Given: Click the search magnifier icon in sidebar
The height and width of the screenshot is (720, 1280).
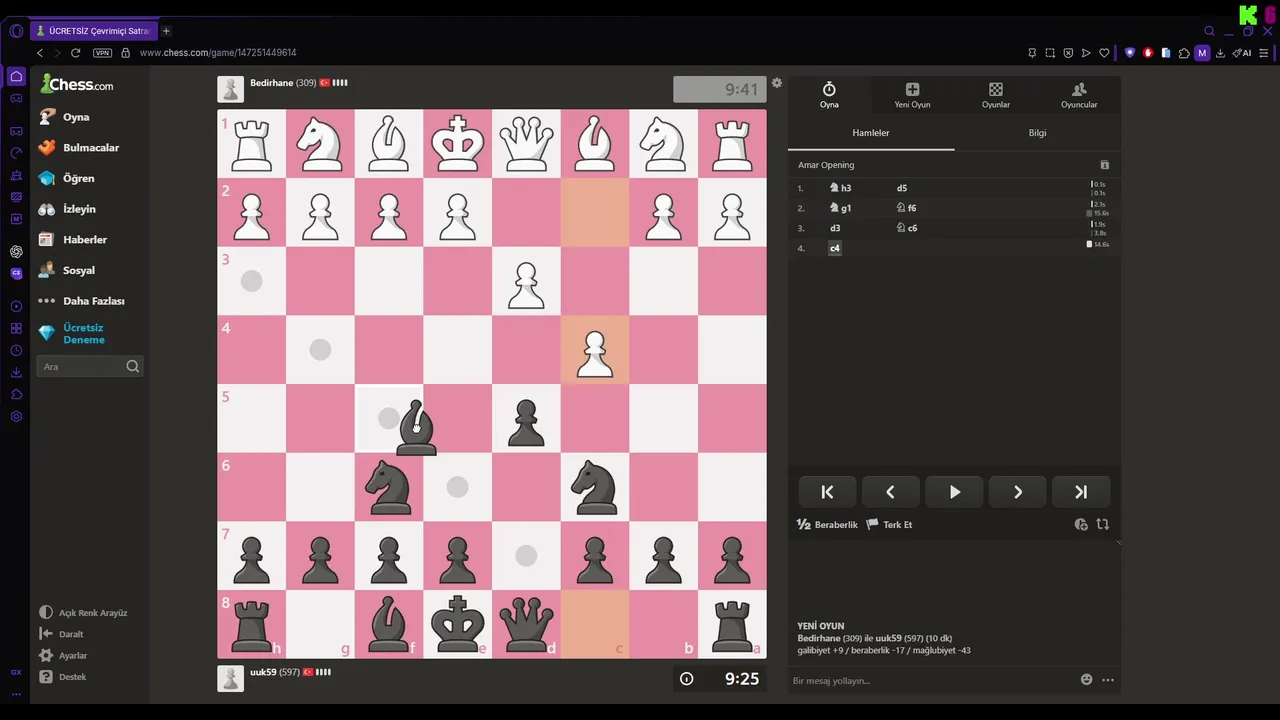Looking at the screenshot, I should coord(133,367).
